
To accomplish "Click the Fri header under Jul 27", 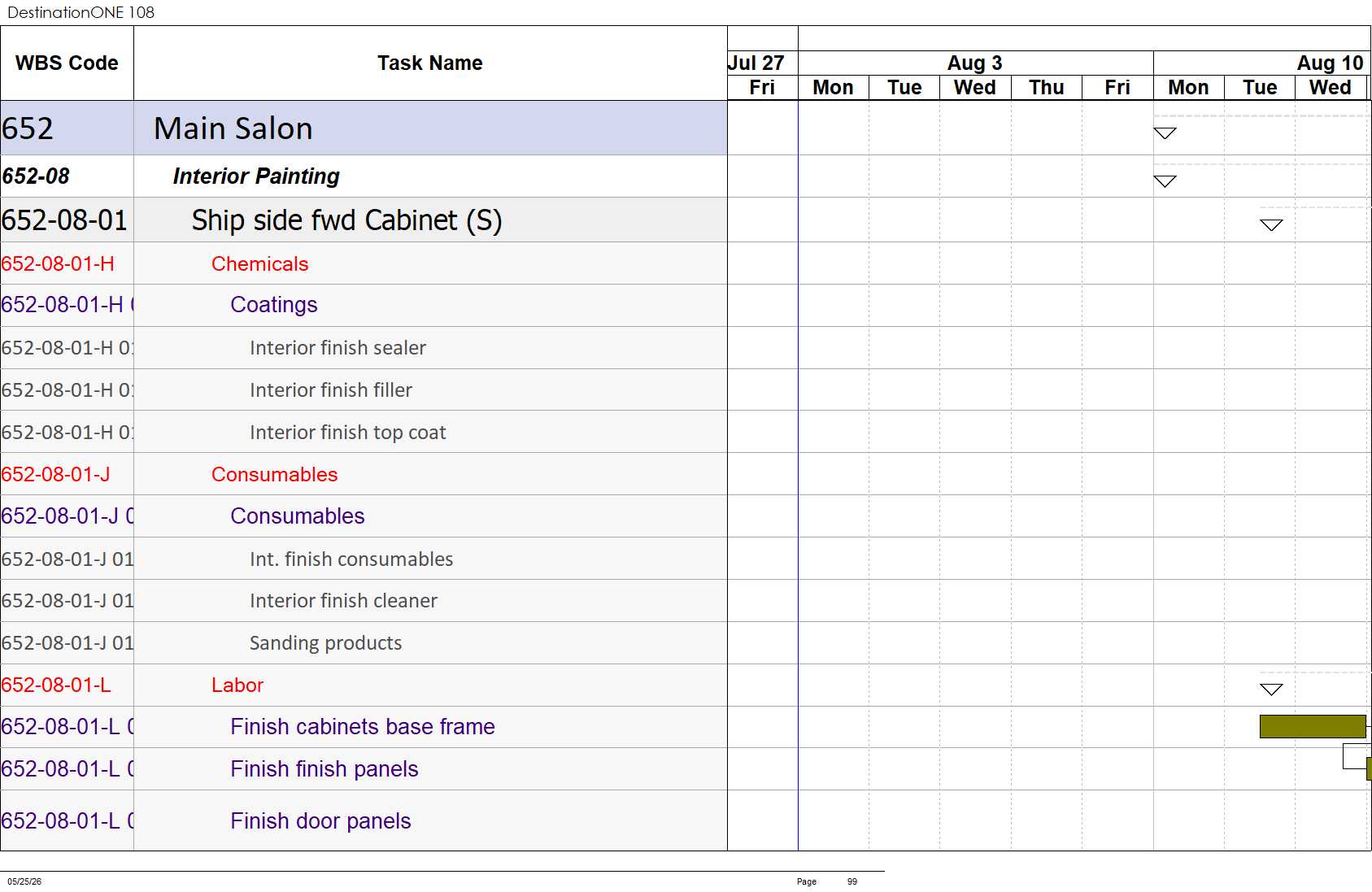I will (762, 88).
